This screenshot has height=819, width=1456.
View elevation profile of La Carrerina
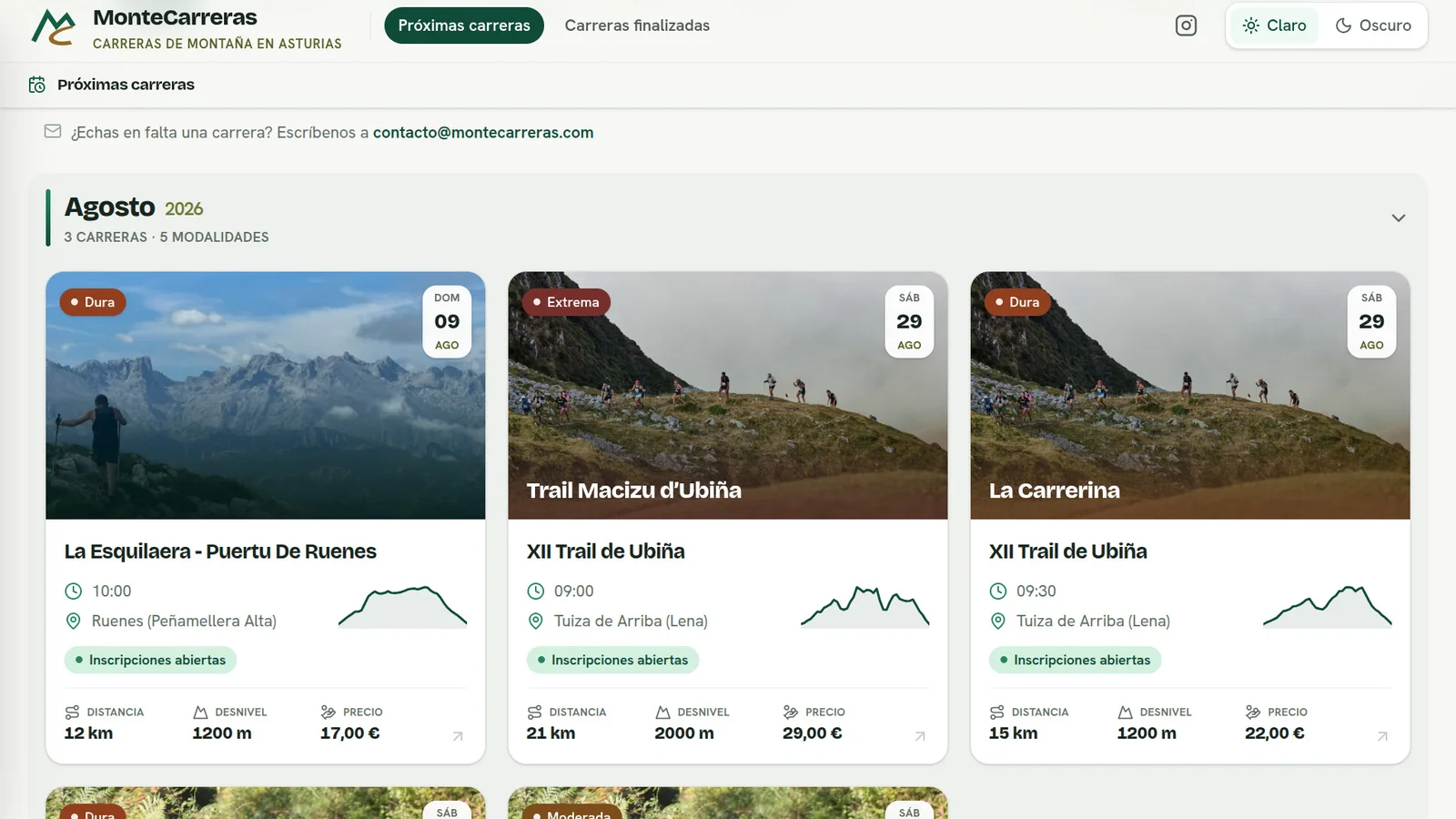[1327, 607]
